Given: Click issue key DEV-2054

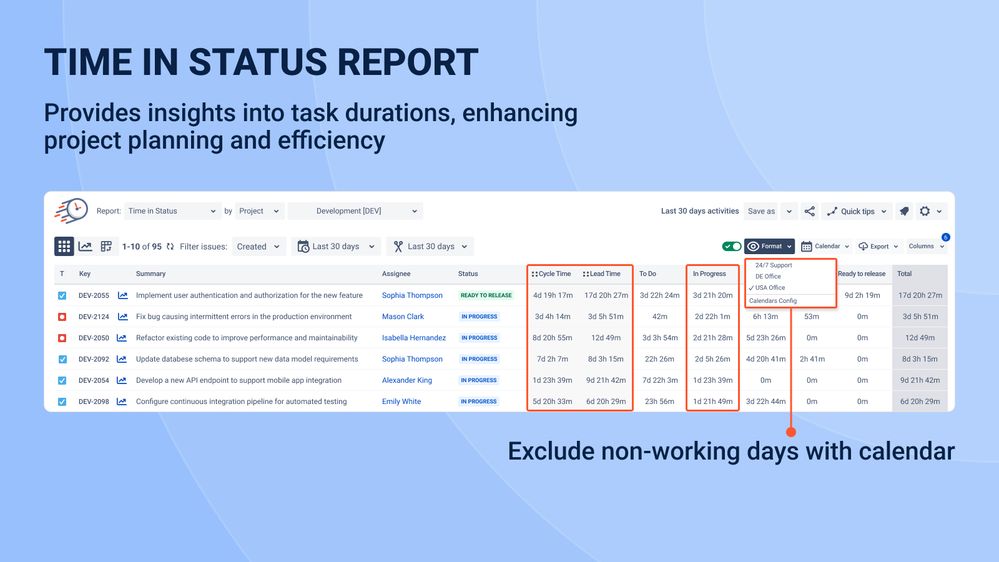Looking at the screenshot, I should coord(94,380).
